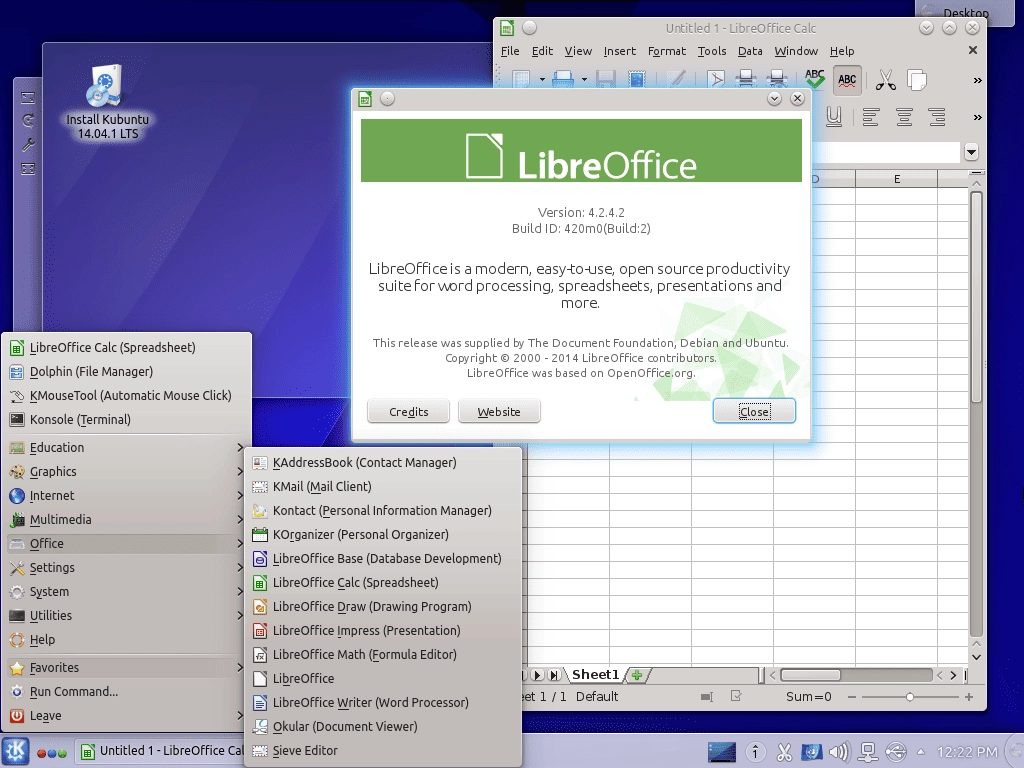Click the Open document icon in Calc toolbar
Viewport: 1024px width, 768px height.
(563, 80)
